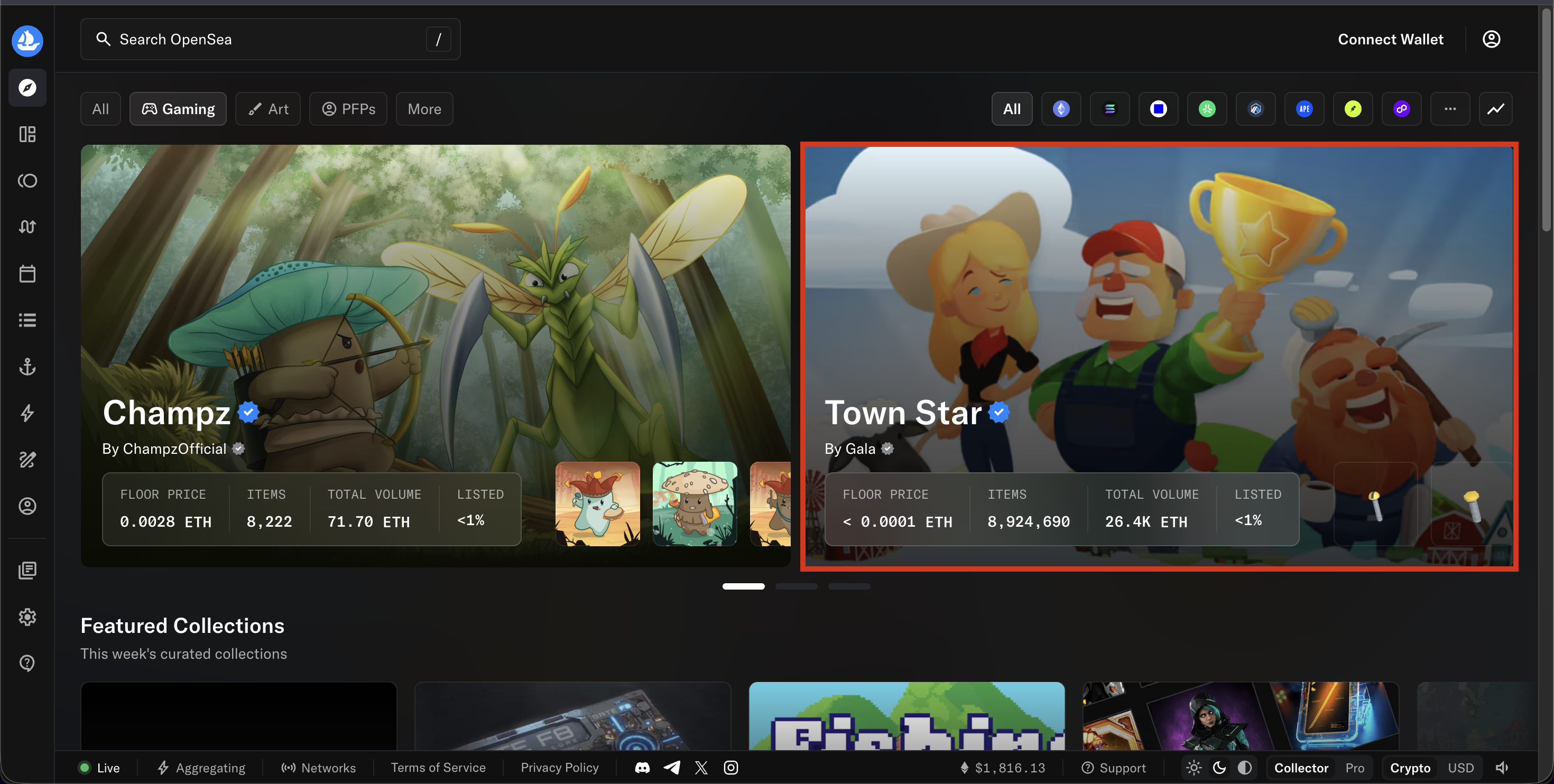The height and width of the screenshot is (784, 1554).
Task: Open the pixel-art Fishing featured collection card
Action: coord(906,716)
